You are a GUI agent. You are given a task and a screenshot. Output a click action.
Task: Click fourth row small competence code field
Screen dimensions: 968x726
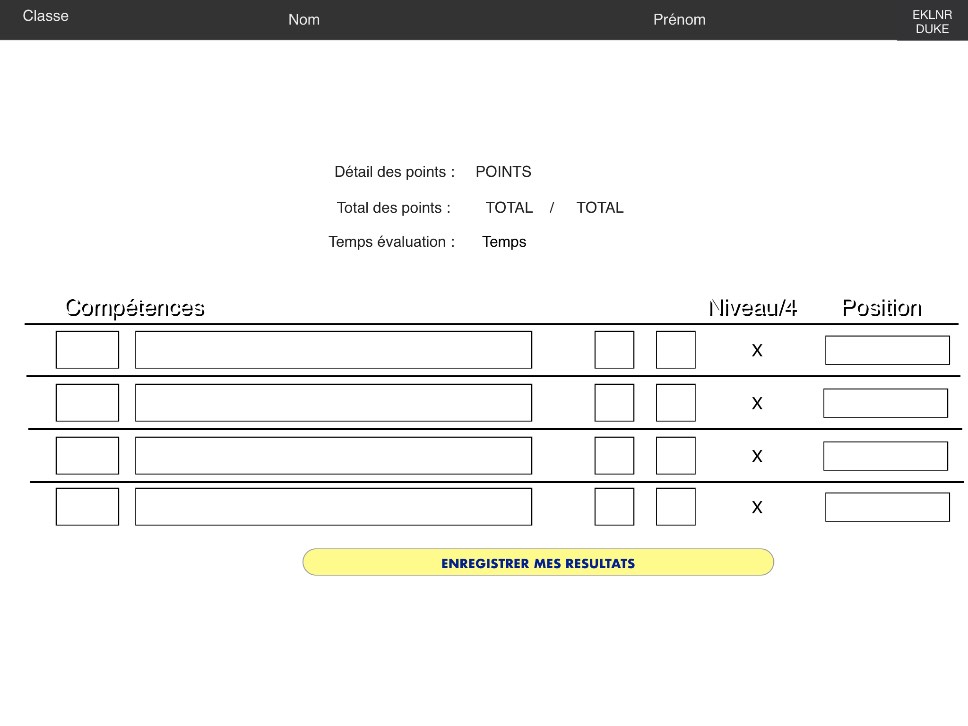87,507
